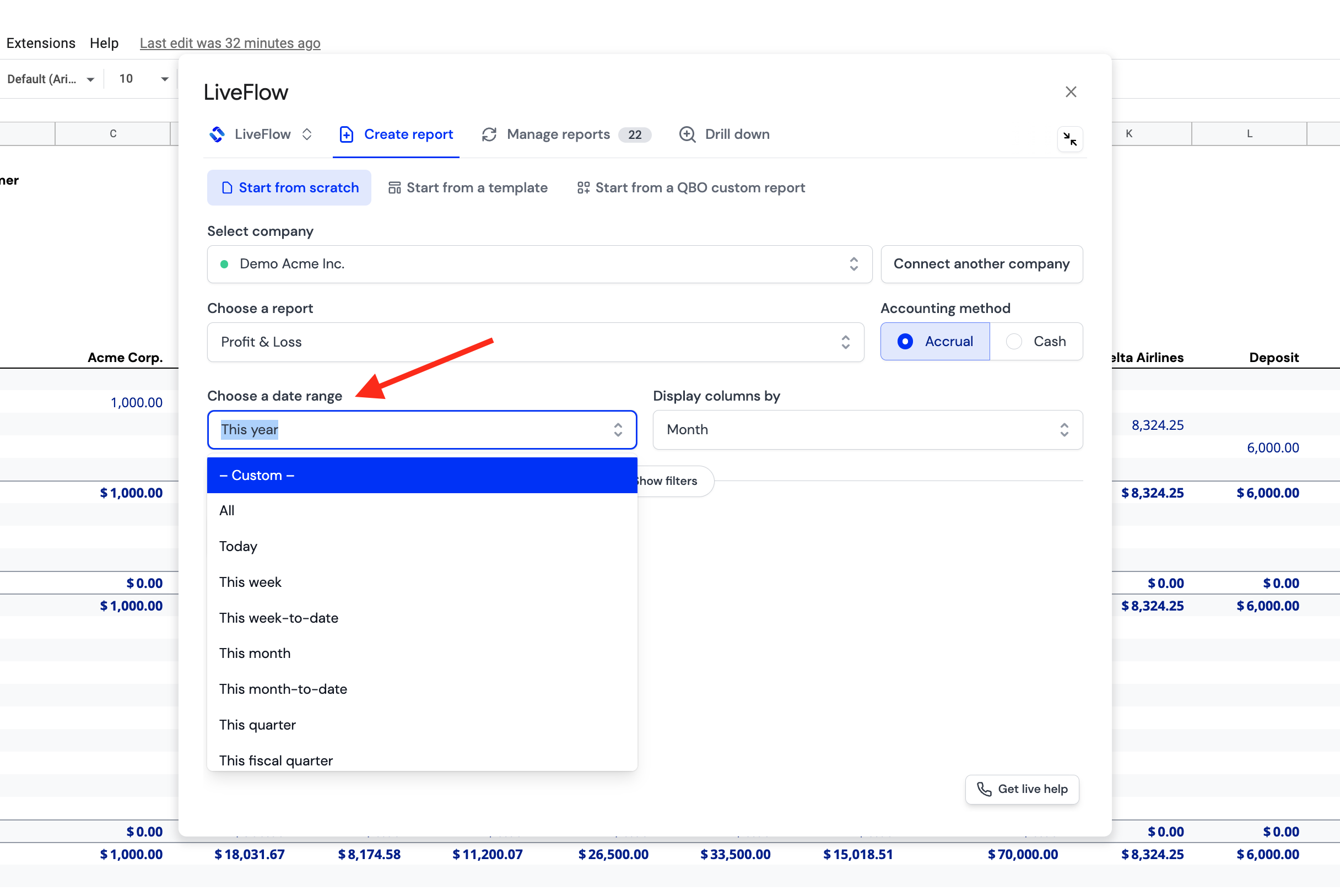Click the LiveFlow logo icon

click(x=217, y=134)
